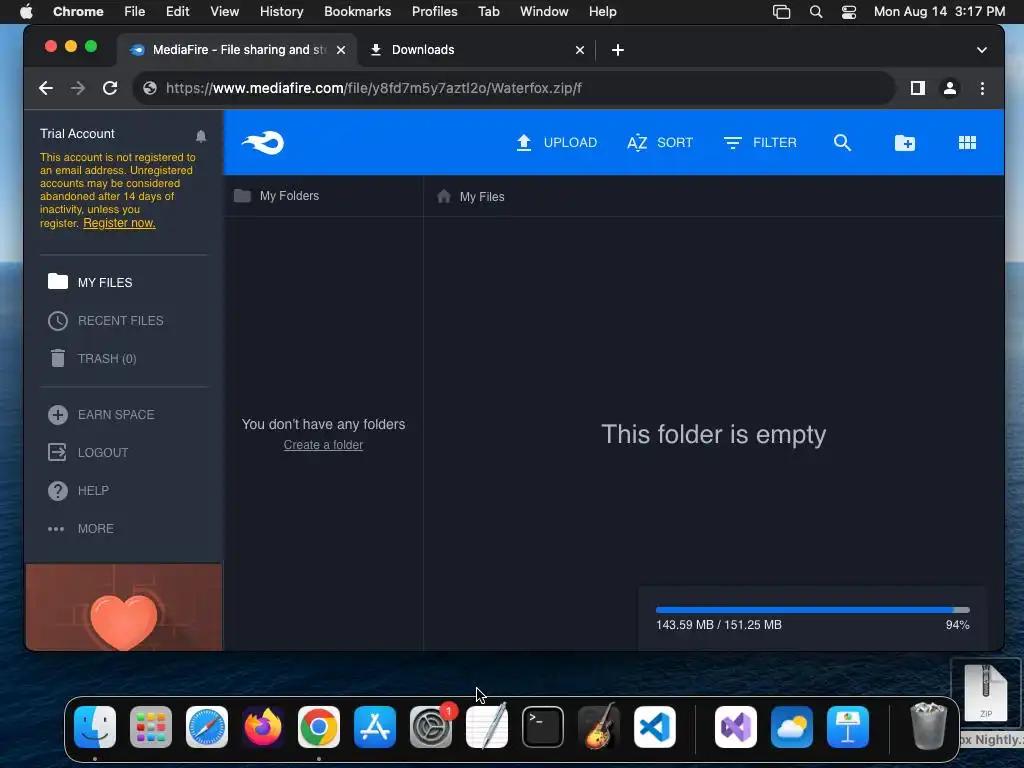Open the Filter options
1024x768 pixels.
click(x=760, y=142)
